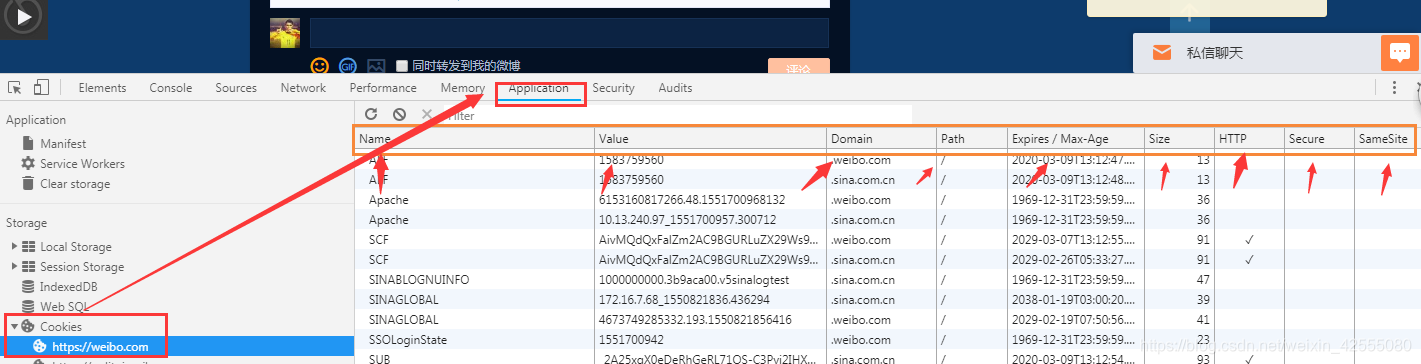This screenshot has height=364, width=1421.
Task: Select IndexedDB in the Storage section
Action: 69,287
